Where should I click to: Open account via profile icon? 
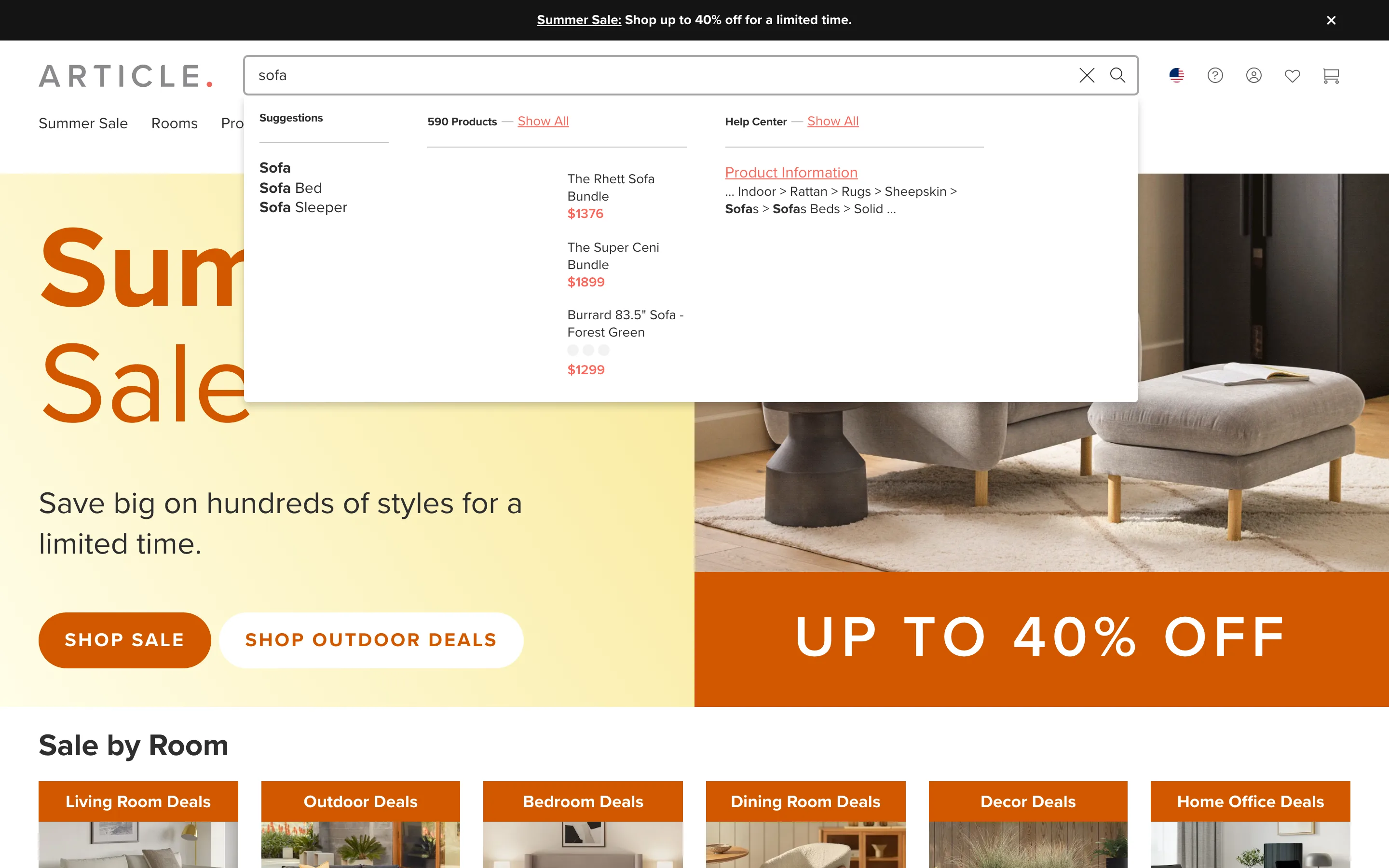[1253, 75]
